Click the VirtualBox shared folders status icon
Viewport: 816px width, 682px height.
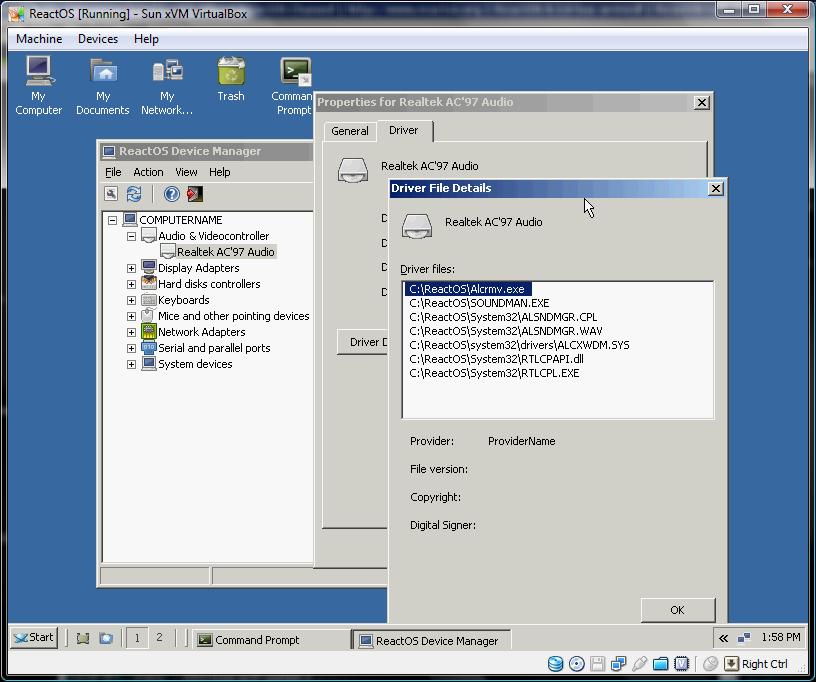tap(661, 663)
